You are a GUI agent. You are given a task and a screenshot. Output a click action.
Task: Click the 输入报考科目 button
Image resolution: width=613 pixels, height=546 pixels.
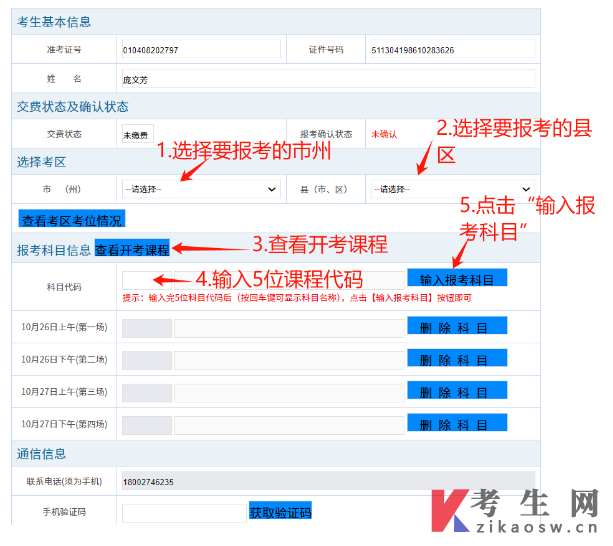(x=457, y=277)
